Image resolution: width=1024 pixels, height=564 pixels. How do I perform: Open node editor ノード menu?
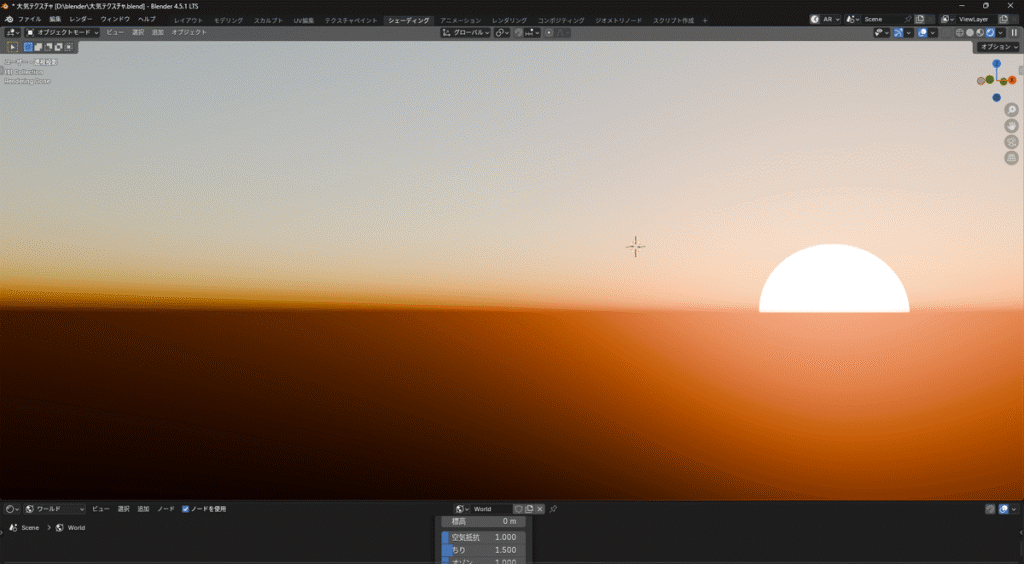[166, 509]
